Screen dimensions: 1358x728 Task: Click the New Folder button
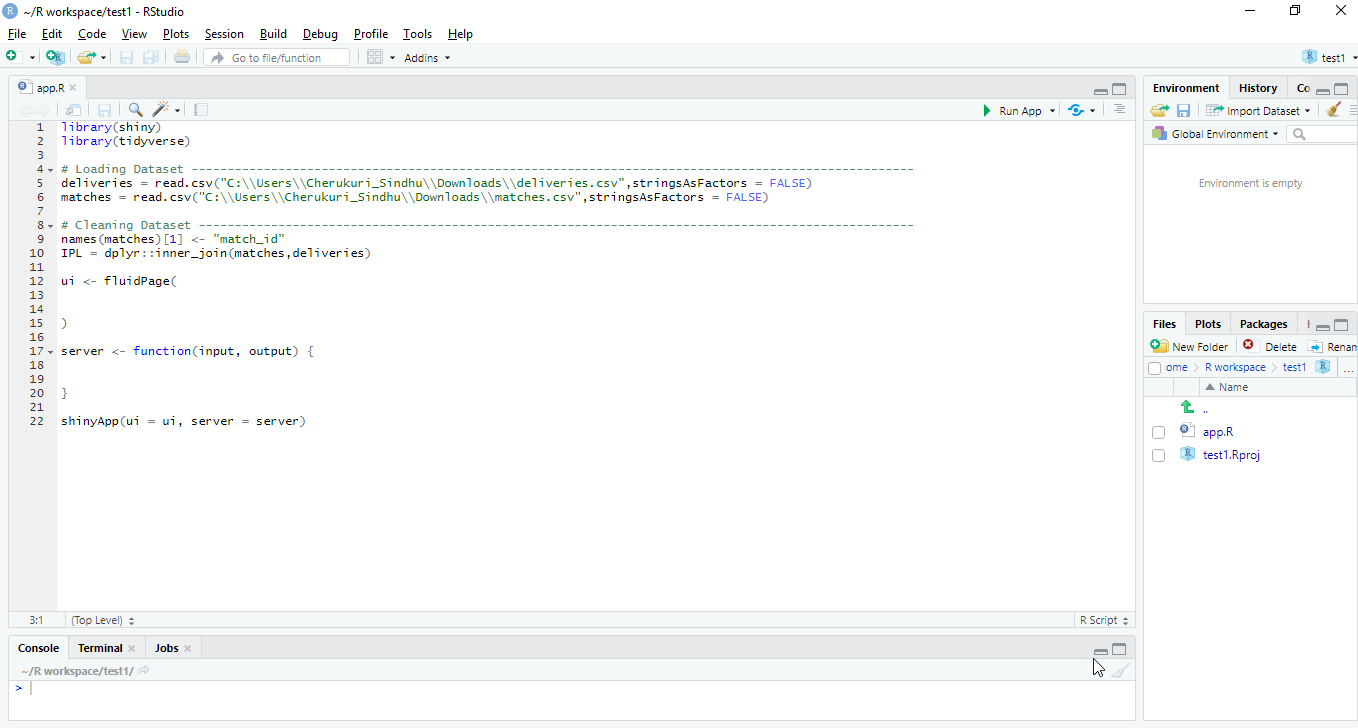[1189, 346]
